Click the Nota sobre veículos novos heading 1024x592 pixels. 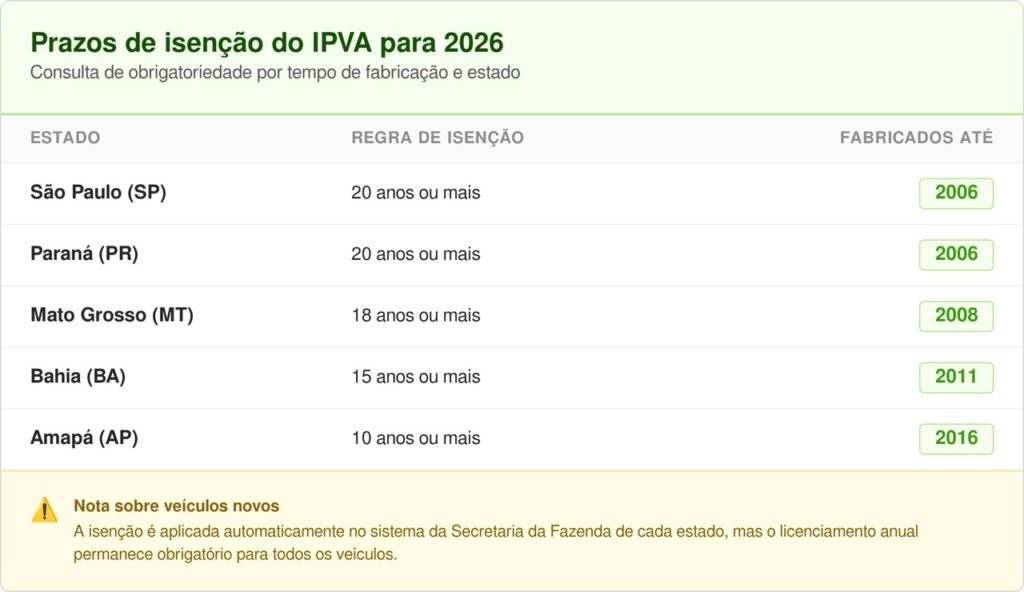click(x=176, y=506)
